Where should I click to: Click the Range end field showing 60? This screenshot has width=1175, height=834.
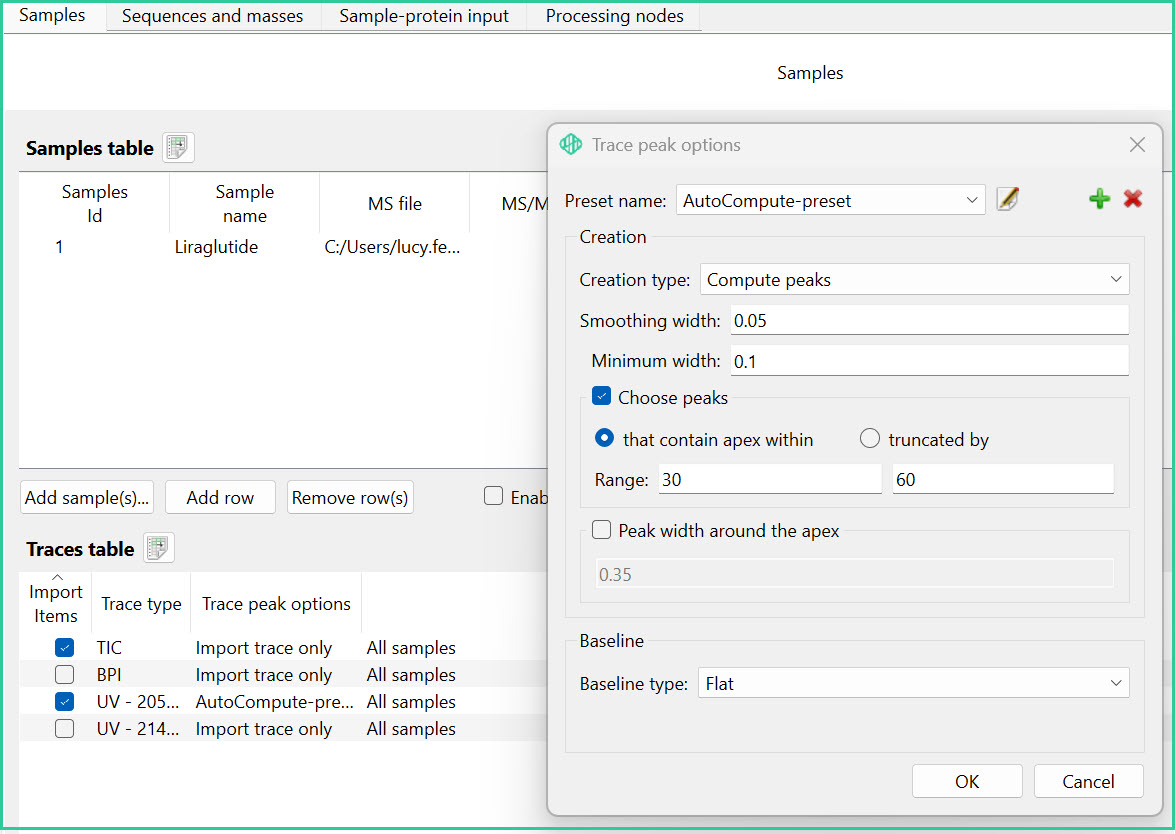pos(1003,480)
